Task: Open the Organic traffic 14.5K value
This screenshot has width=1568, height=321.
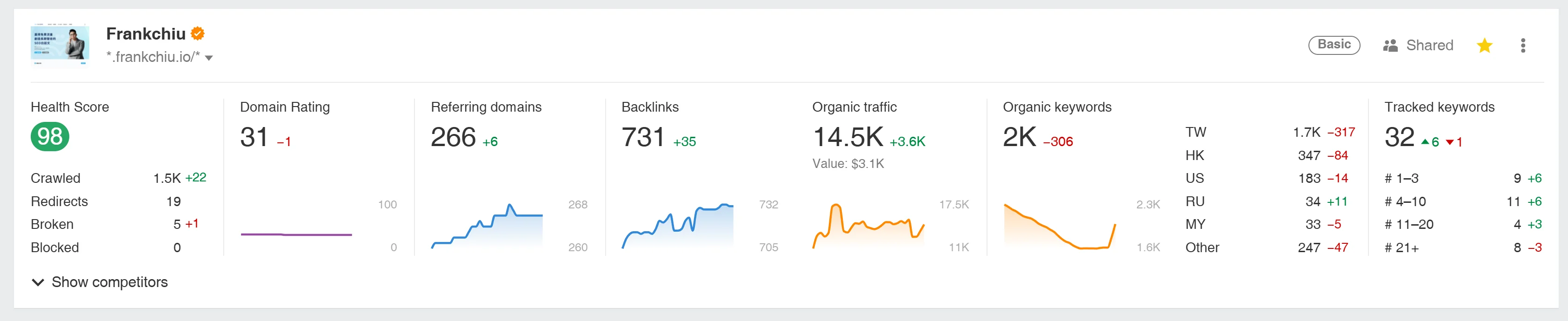Action: click(x=847, y=137)
